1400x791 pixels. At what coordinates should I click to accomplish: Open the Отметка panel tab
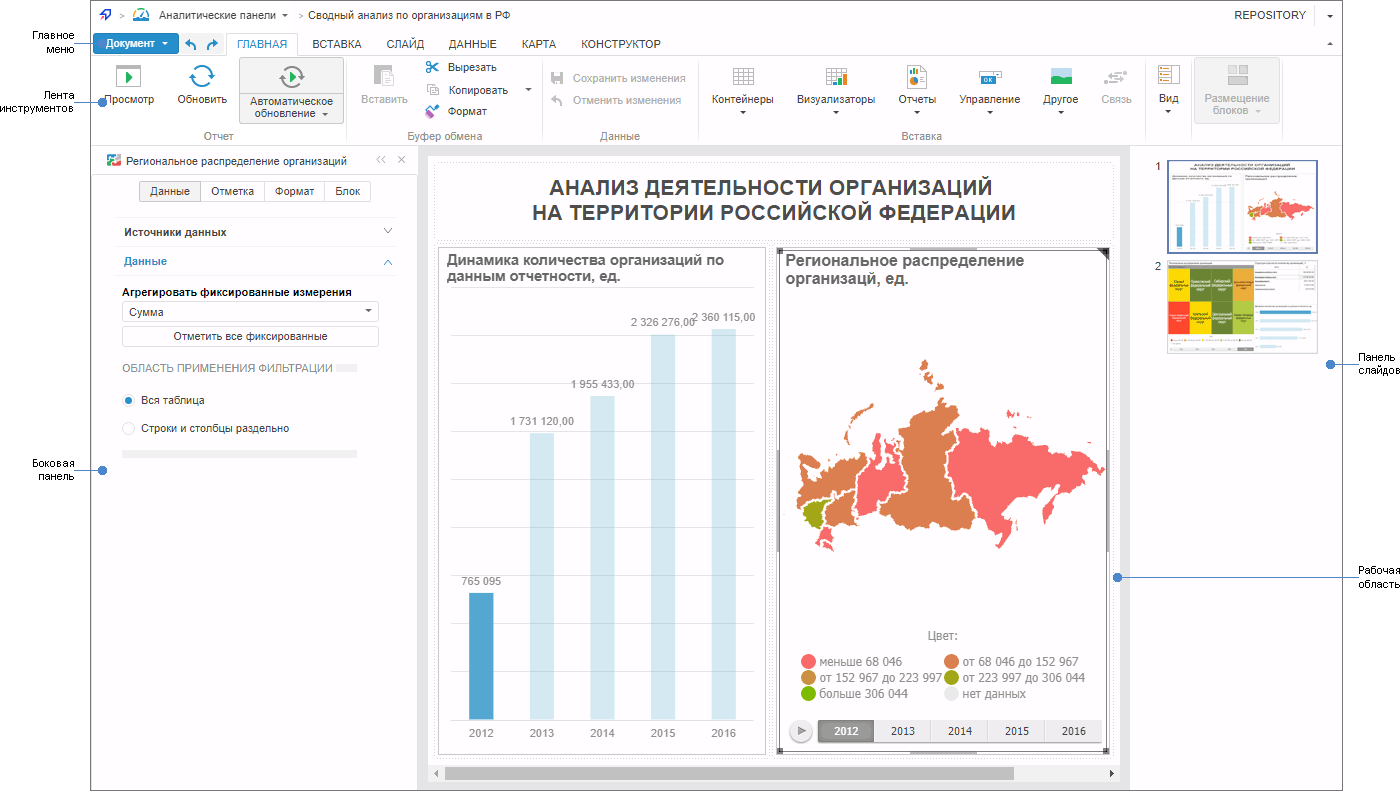tap(232, 191)
